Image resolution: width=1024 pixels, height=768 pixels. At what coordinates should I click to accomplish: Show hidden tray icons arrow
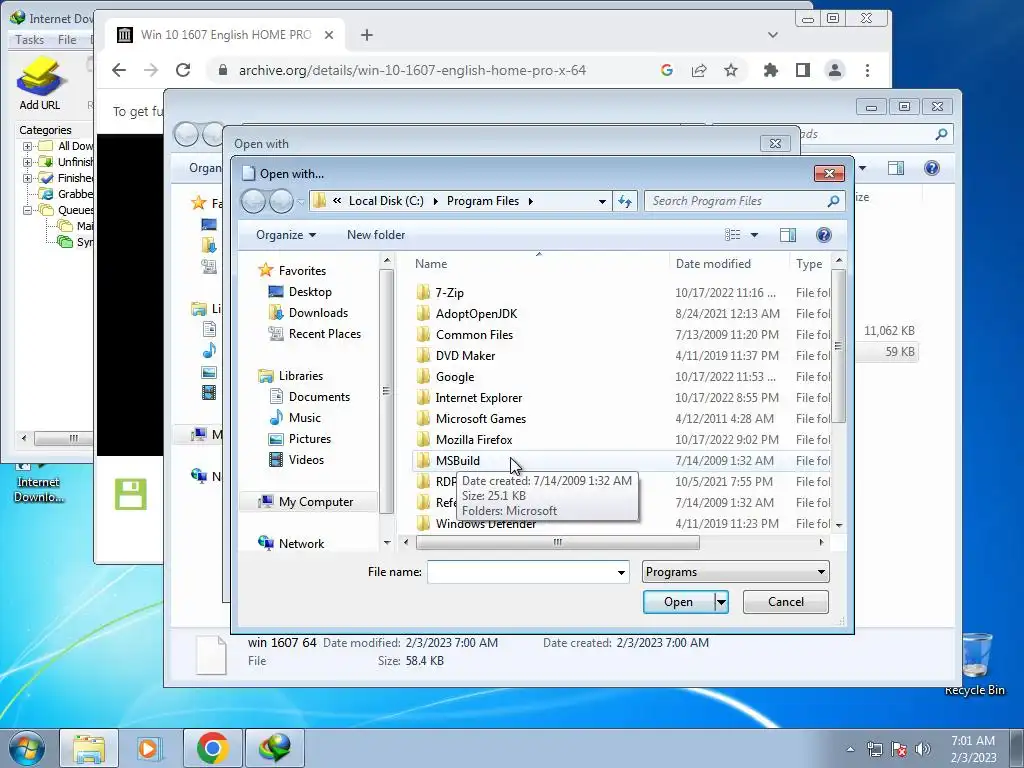point(850,749)
